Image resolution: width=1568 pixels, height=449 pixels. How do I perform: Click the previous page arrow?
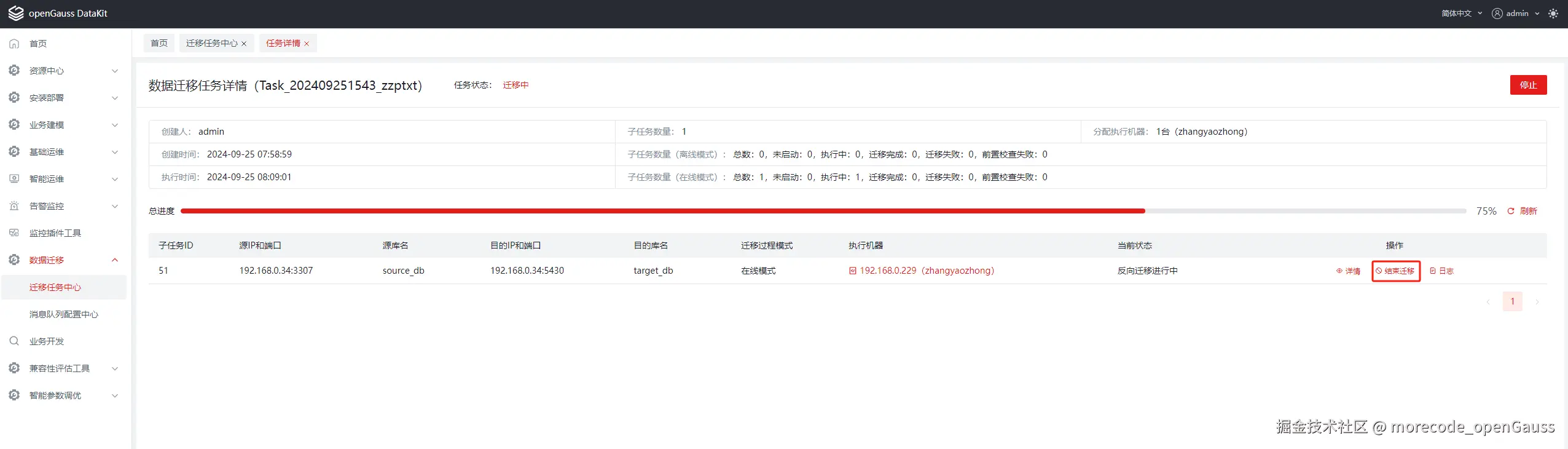coord(1488,301)
